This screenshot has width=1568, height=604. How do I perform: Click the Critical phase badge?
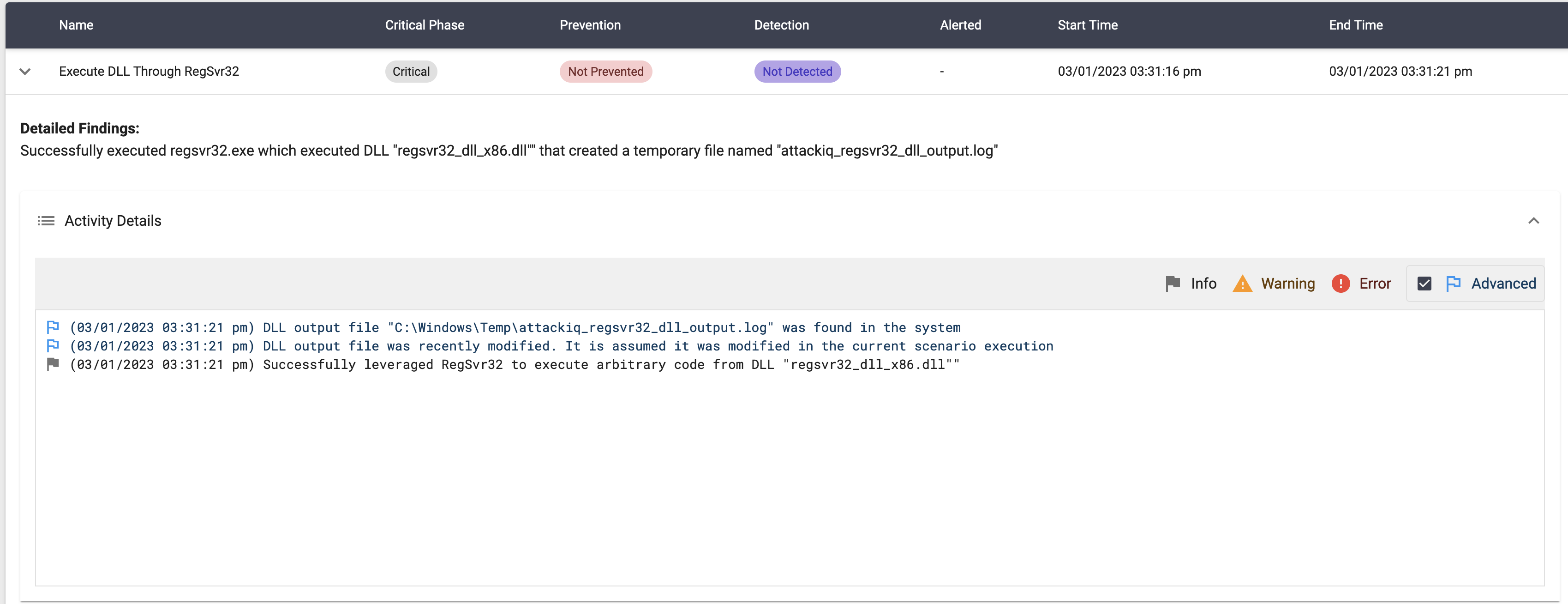point(411,72)
